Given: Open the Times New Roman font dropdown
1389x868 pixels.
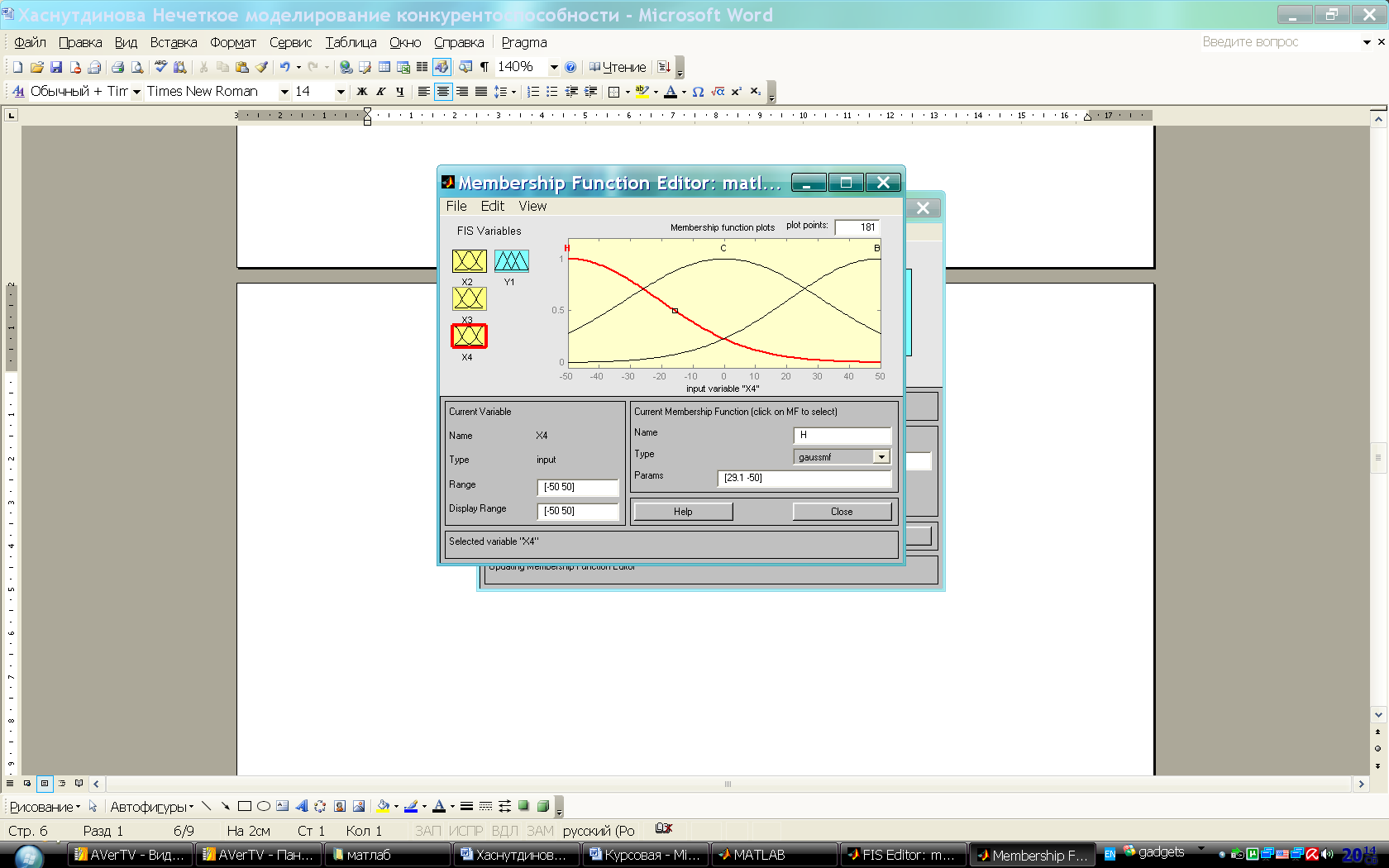Looking at the screenshot, I should pos(284,92).
